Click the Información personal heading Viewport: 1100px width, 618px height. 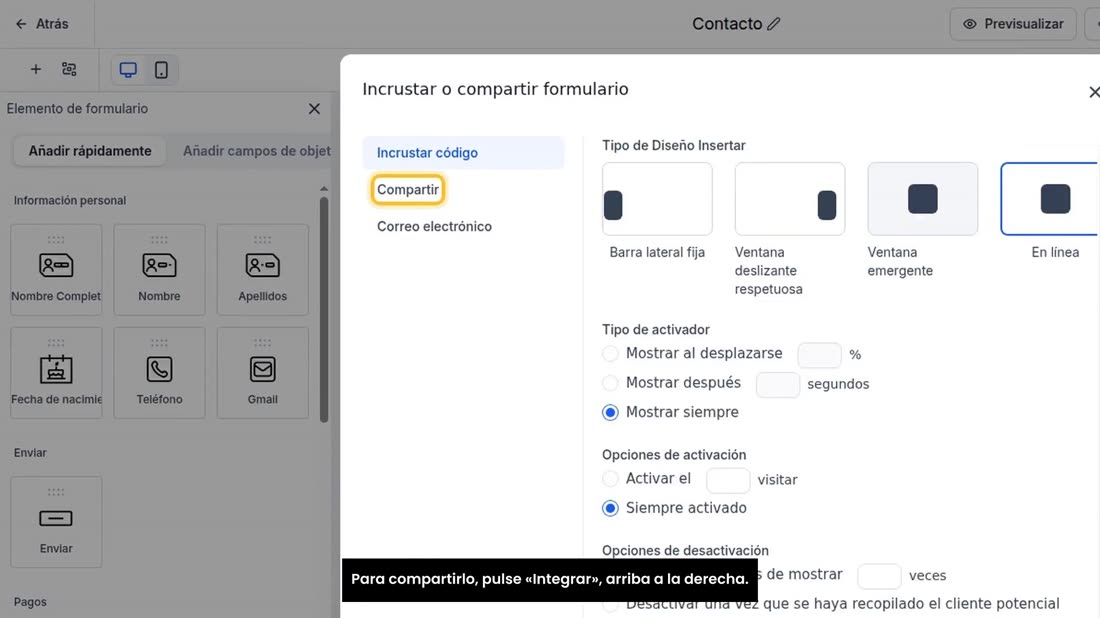69,201
